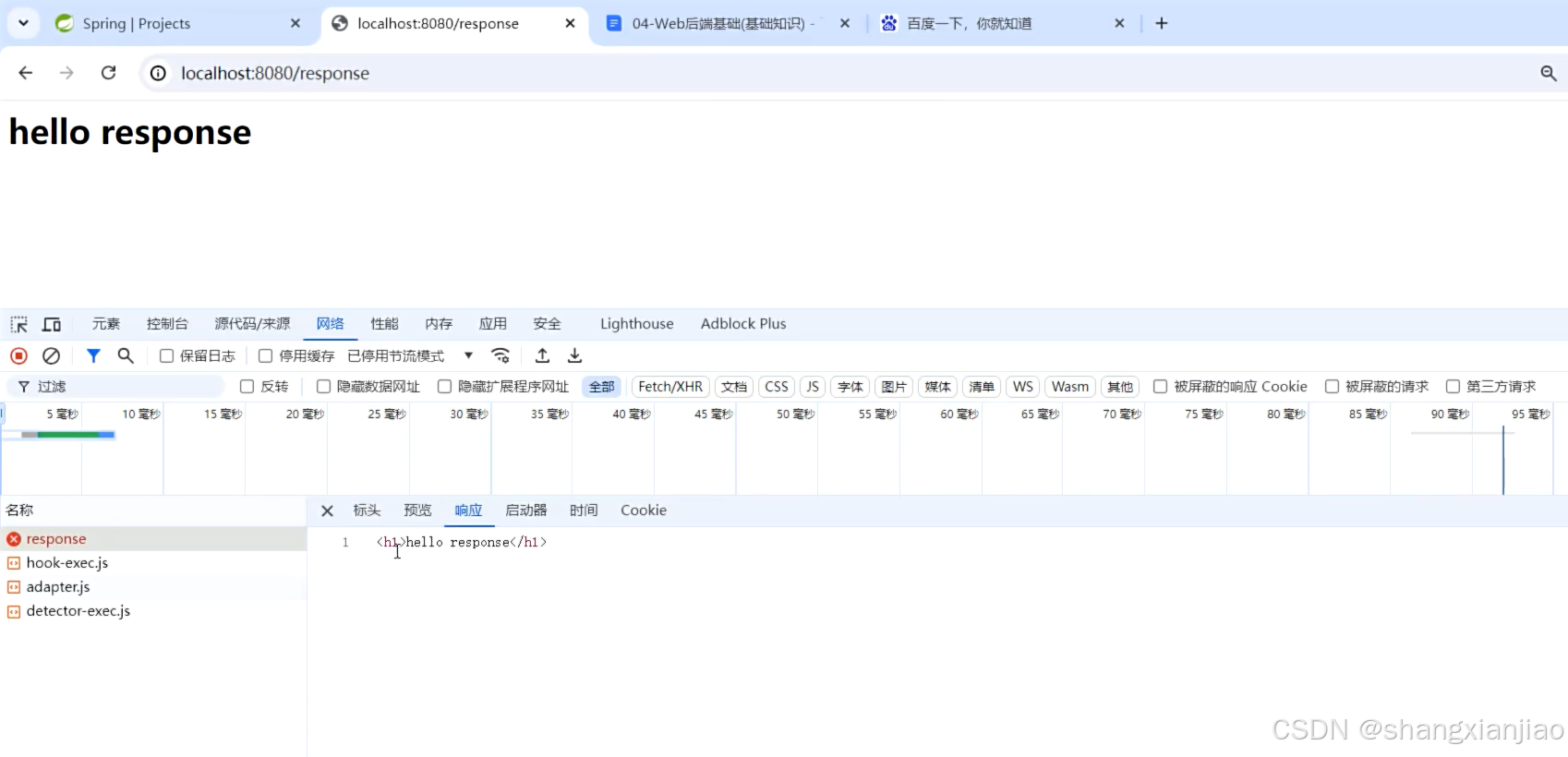This screenshot has height=757, width=1568.
Task: Filter by 文档 requests
Action: 734,387
